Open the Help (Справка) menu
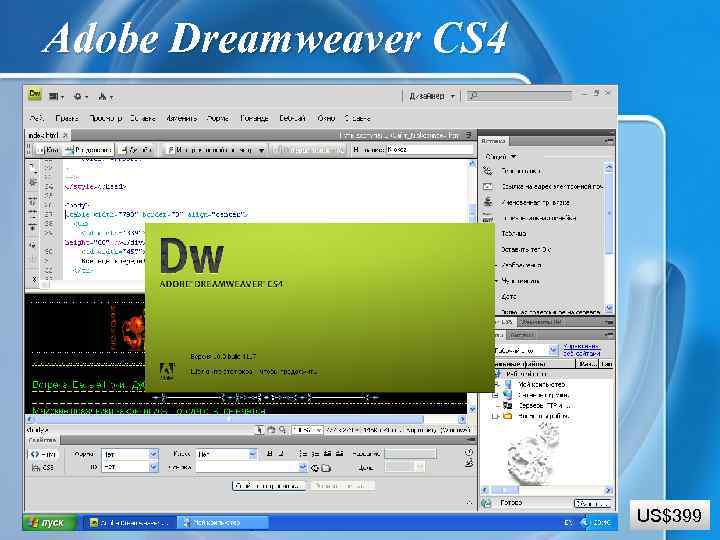Screen dimensions: 720x540 pos(357,118)
